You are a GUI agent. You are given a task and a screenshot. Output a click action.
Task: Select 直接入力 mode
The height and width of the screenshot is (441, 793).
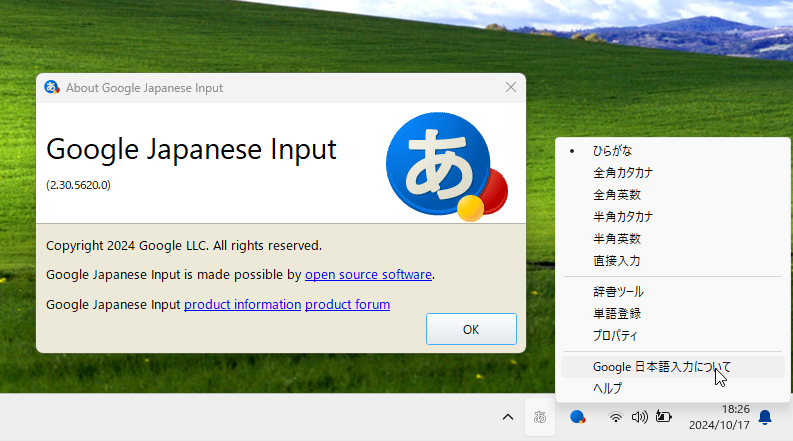point(673,261)
